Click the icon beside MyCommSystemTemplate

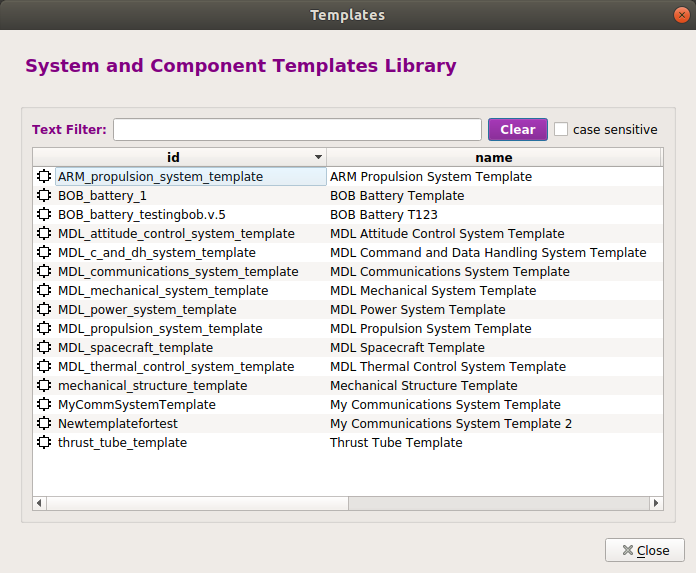pyautogui.click(x=44, y=404)
